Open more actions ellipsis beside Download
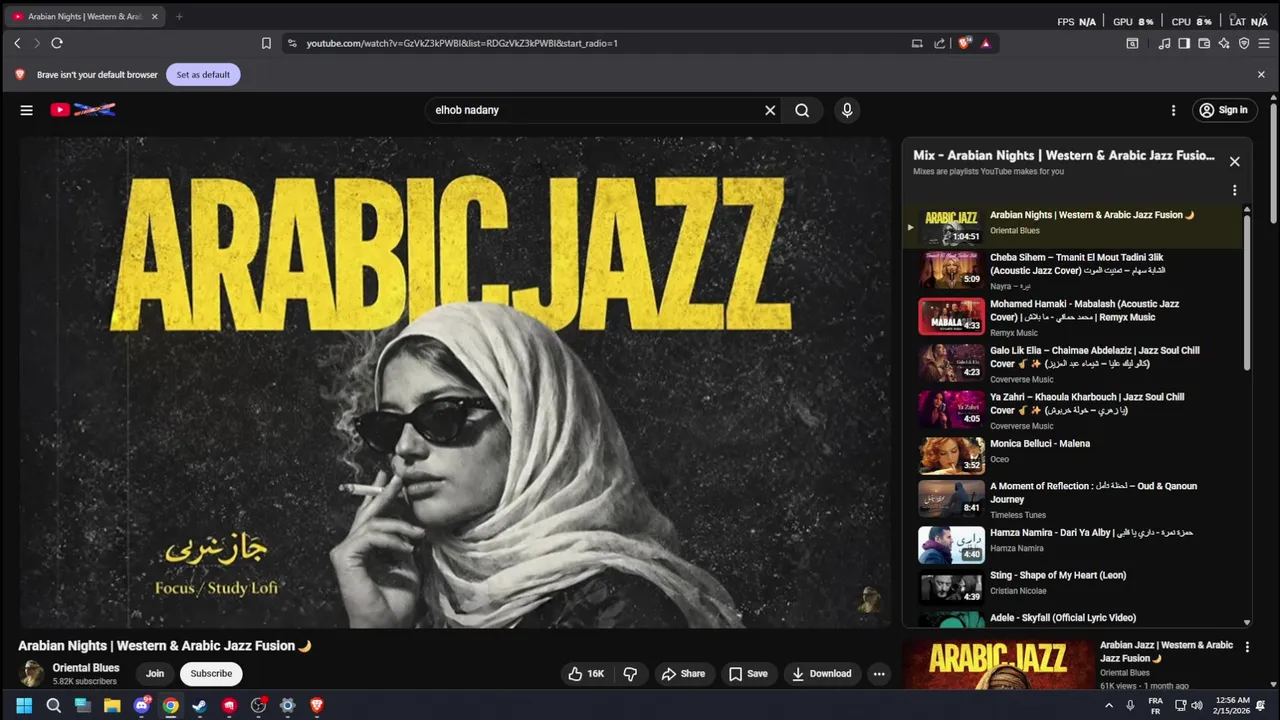The width and height of the screenshot is (1280, 720). [x=879, y=674]
